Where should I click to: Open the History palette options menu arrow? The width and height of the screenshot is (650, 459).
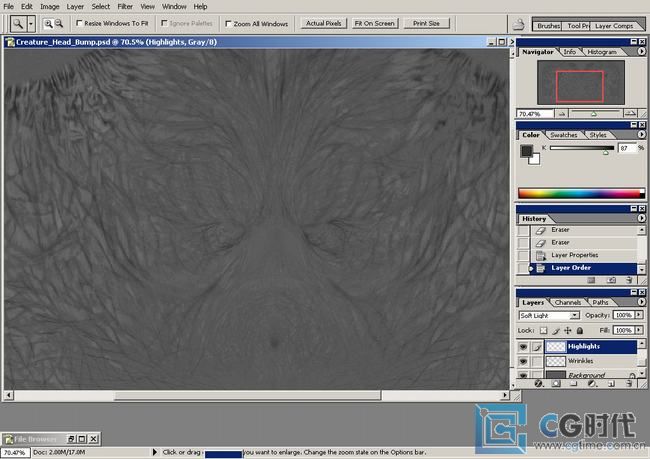pyautogui.click(x=641, y=218)
